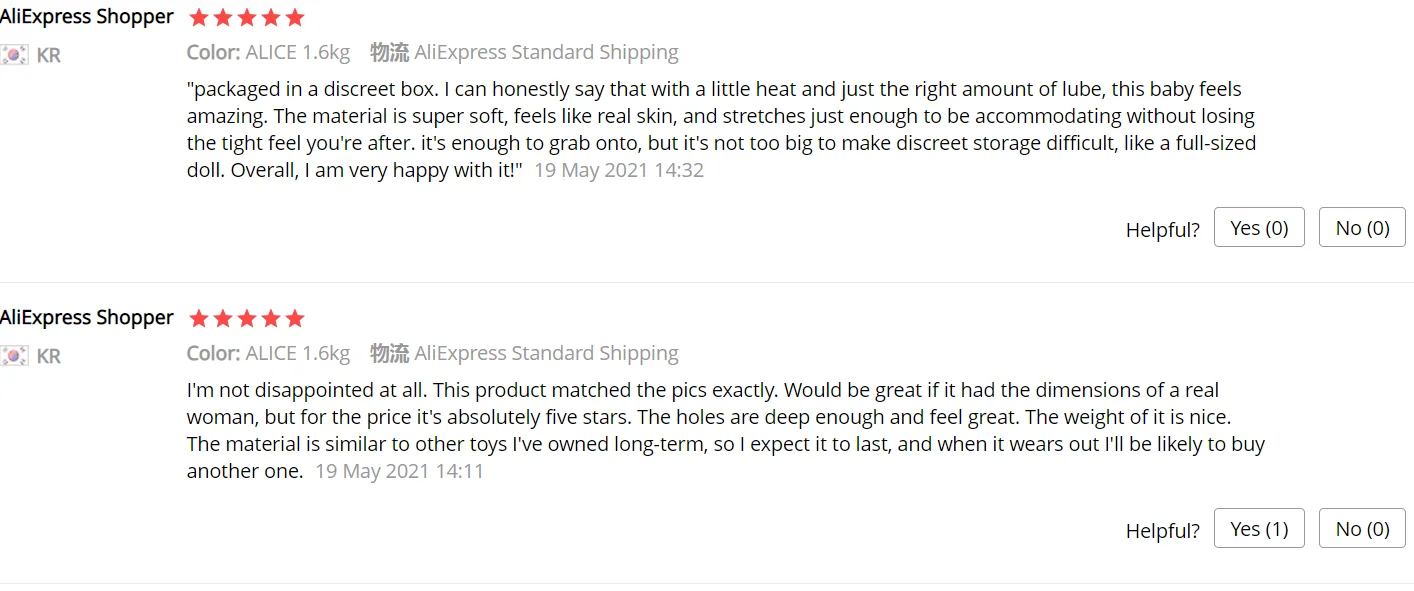Click the South Korea flag in the first review

click(x=14, y=55)
